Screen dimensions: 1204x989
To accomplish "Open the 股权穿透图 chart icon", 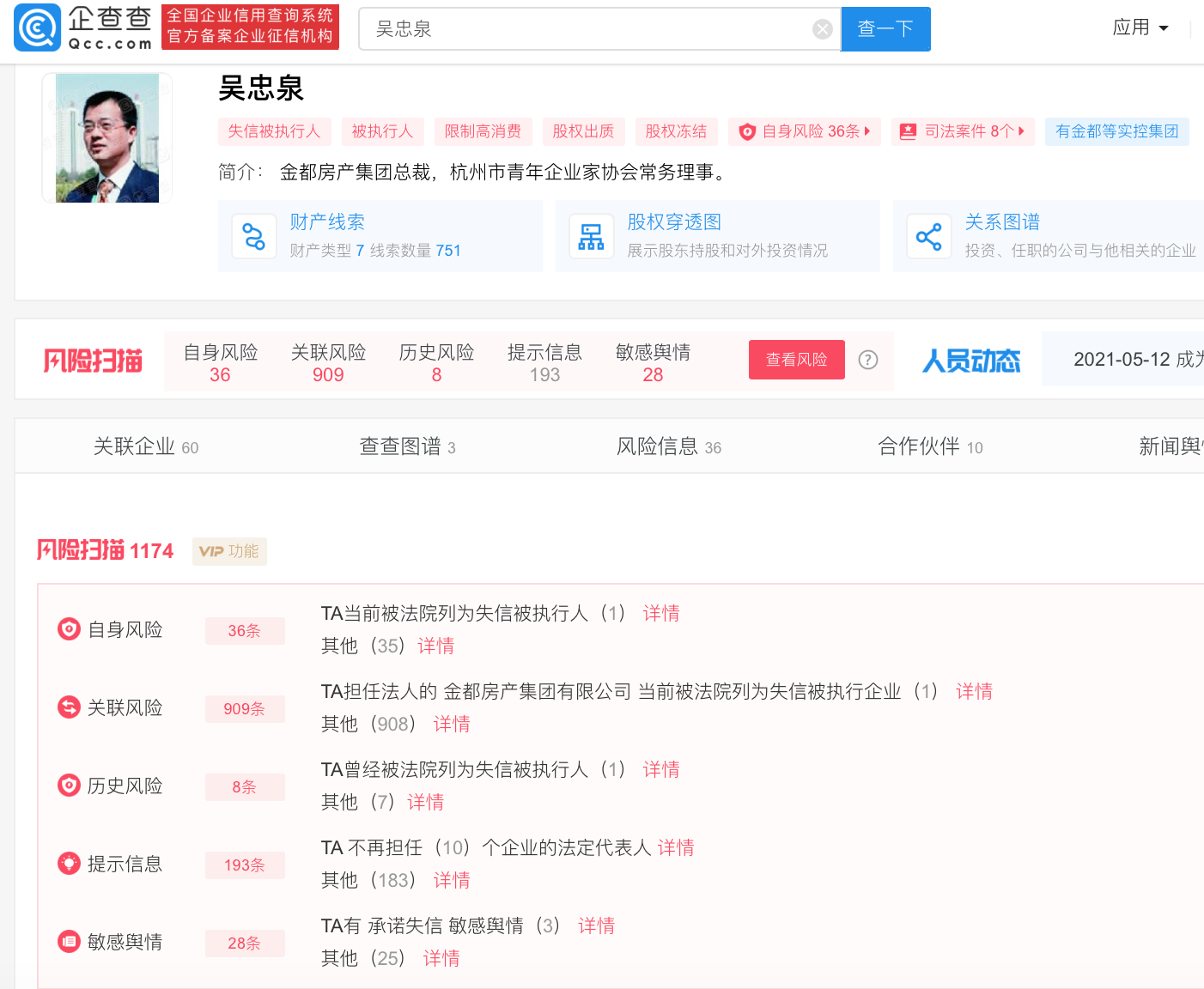I will click(592, 236).
